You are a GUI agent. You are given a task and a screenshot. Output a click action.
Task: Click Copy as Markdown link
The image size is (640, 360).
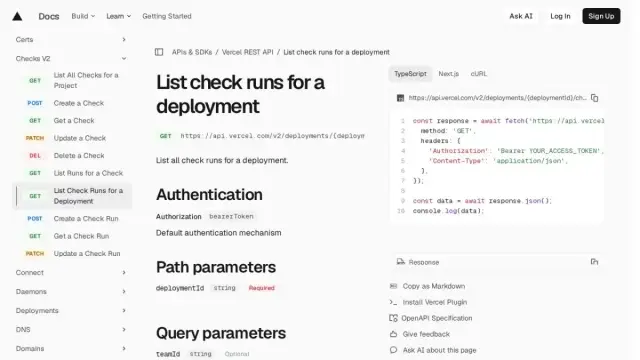tap(433, 286)
